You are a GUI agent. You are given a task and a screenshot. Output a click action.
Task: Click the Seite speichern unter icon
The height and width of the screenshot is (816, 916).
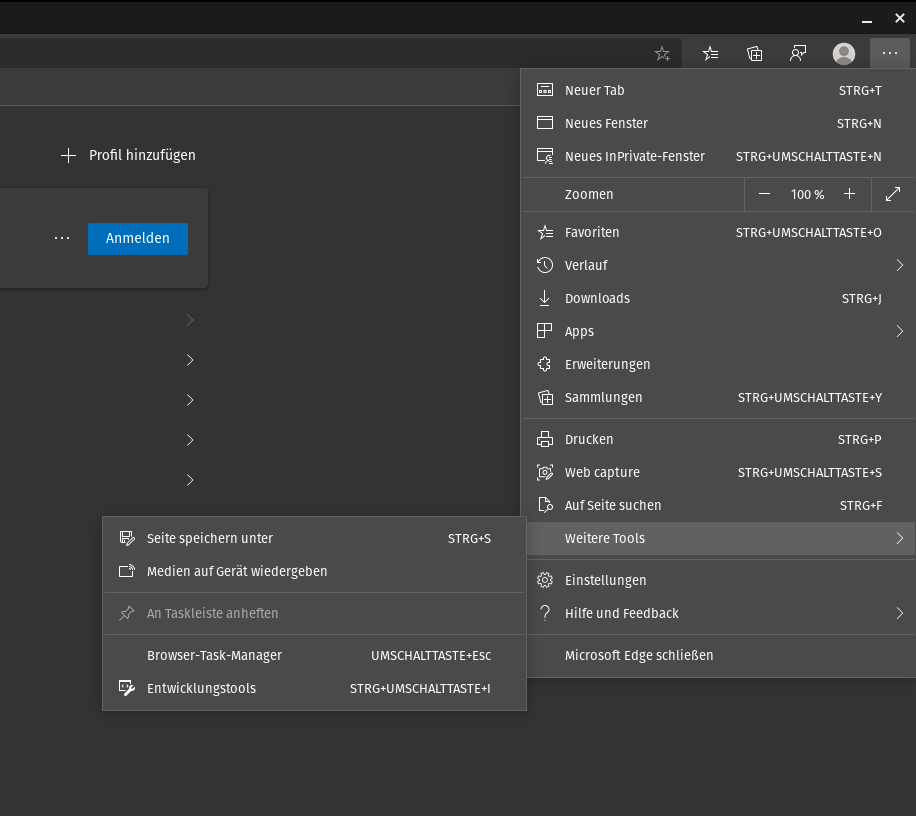127,538
